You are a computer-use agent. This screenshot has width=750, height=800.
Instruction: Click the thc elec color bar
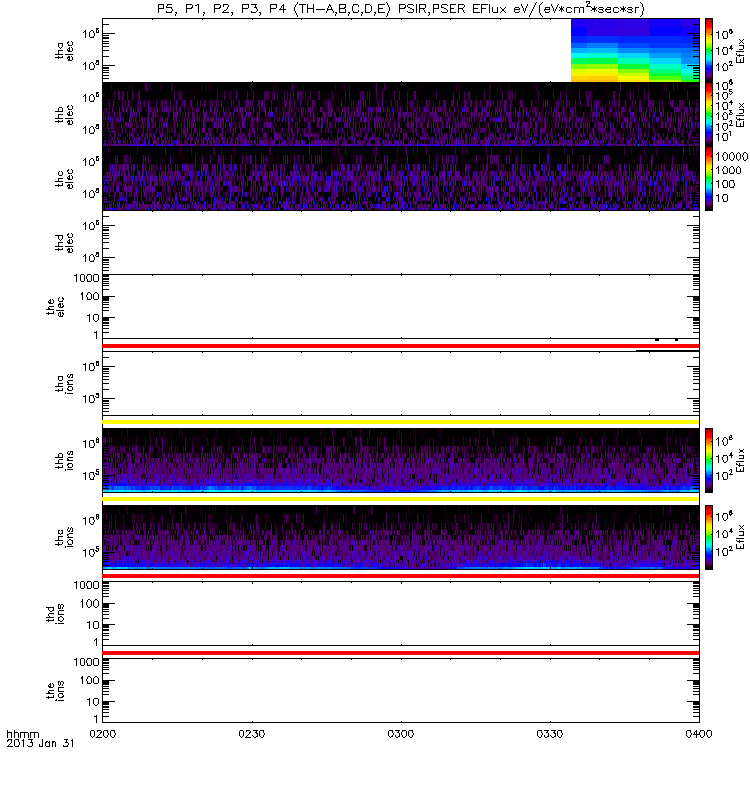click(x=709, y=178)
